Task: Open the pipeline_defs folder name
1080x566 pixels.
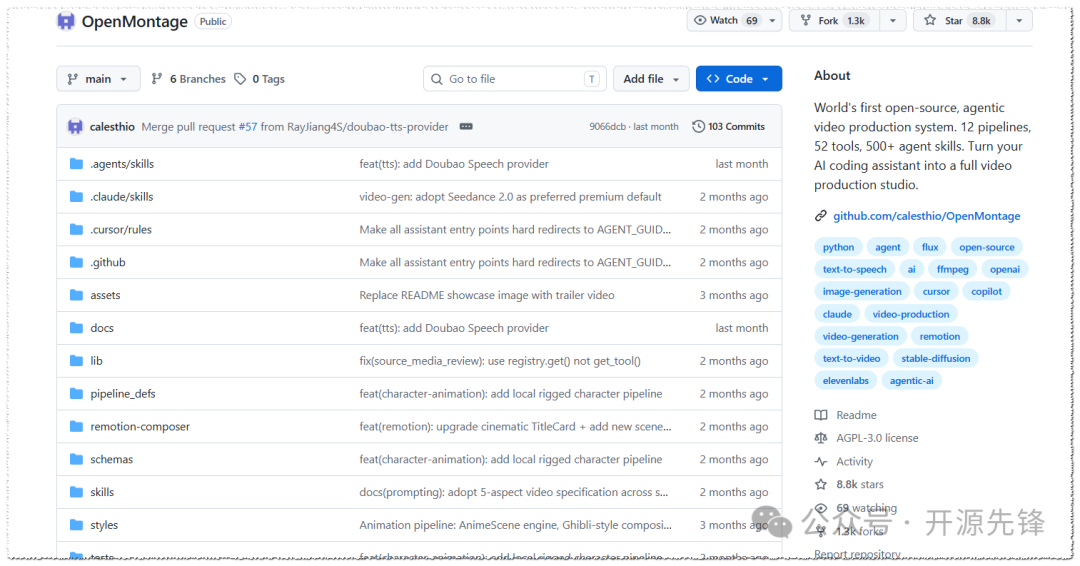Action: pyautogui.click(x=123, y=394)
